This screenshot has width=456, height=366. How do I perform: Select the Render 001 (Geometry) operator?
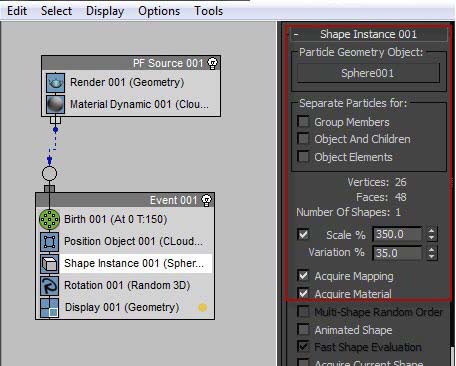(x=131, y=82)
